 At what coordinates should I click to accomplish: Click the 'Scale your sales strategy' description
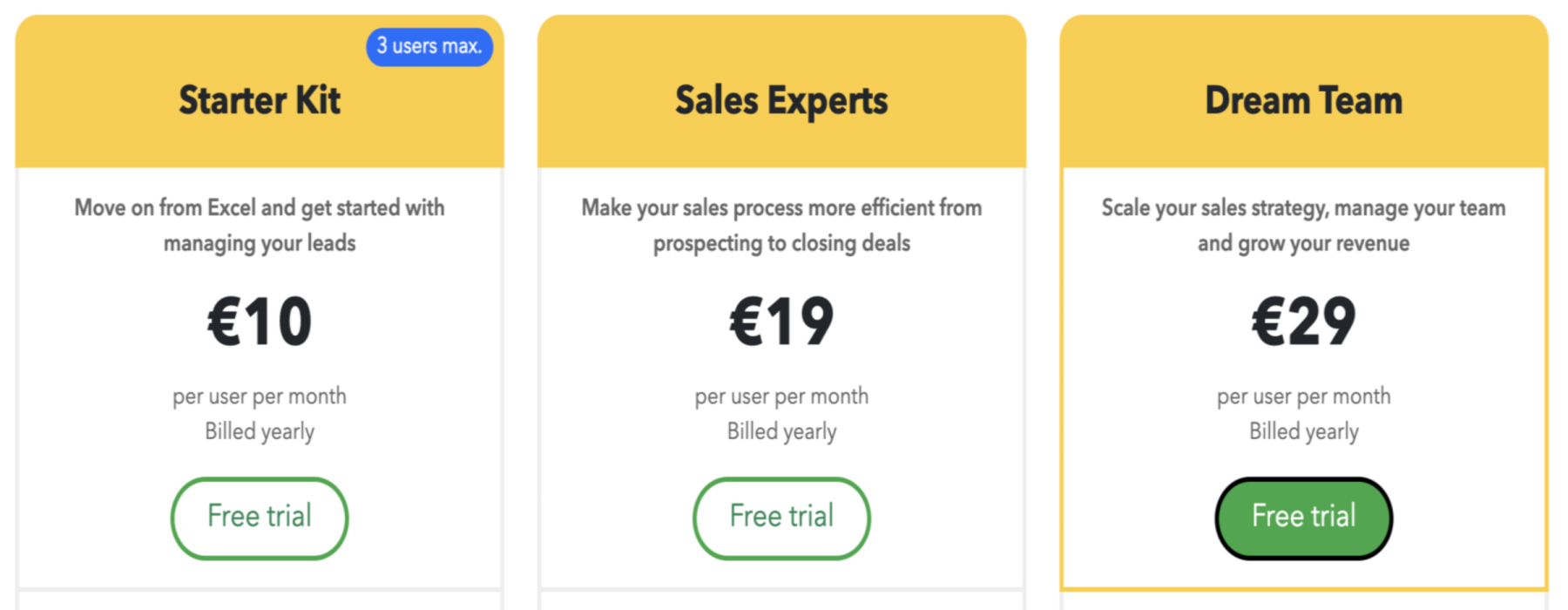(x=1304, y=226)
